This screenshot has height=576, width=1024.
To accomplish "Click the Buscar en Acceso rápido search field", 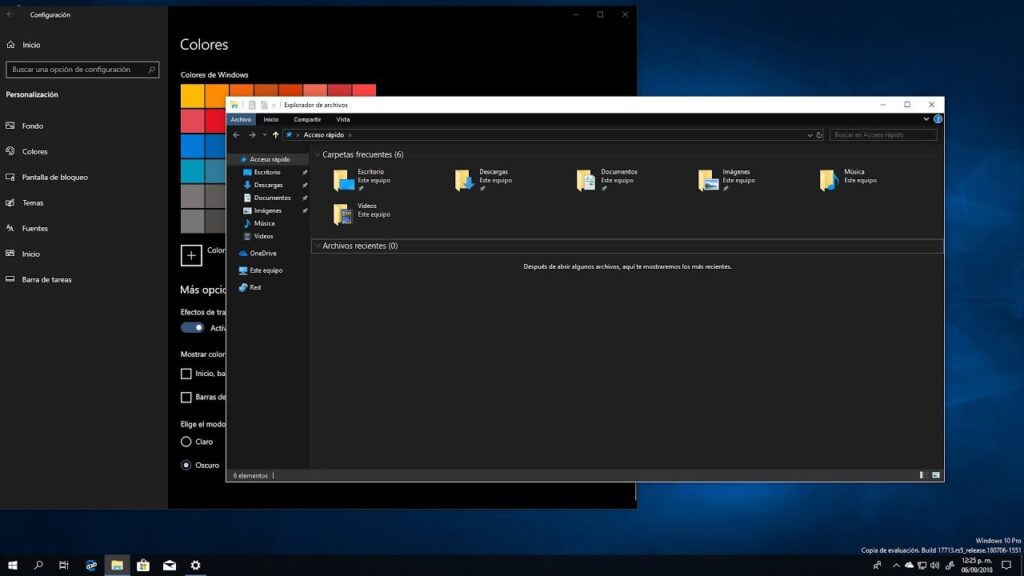I will coord(880,135).
